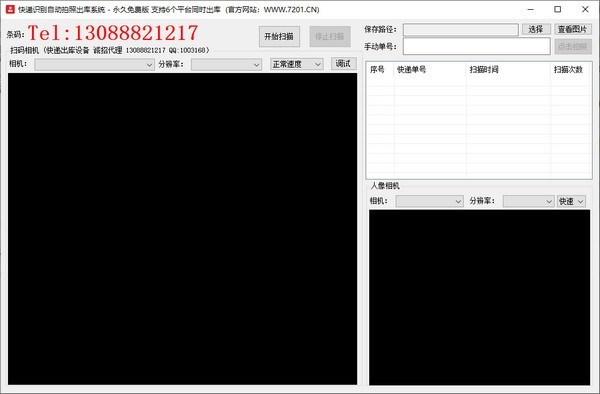This screenshot has width=600, height=394.
Task: Focus the 手动单号 input field
Action: coord(476,46)
